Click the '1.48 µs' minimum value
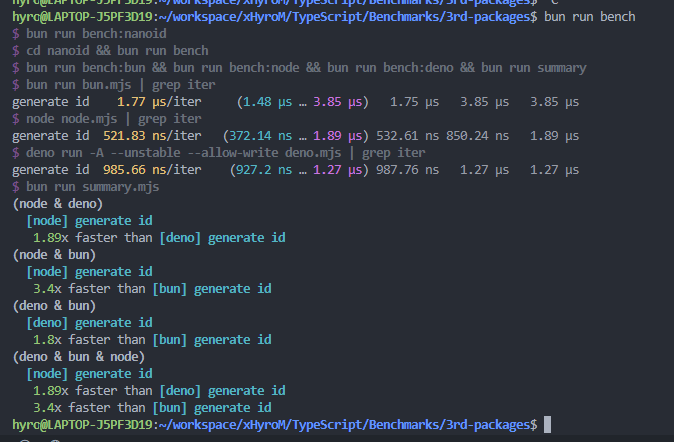The image size is (674, 442). pos(267,102)
